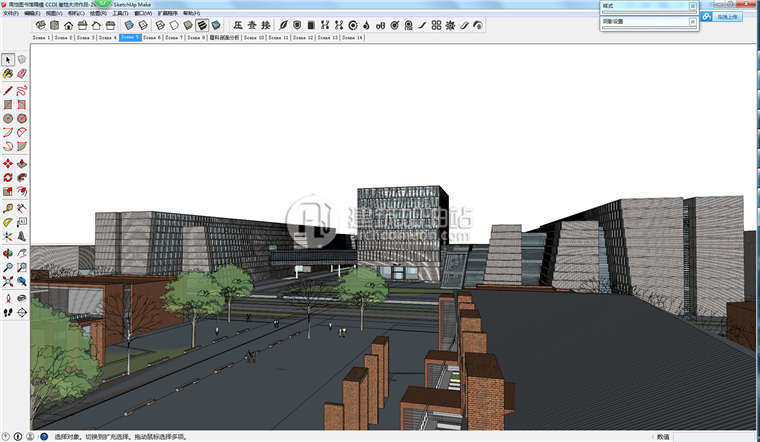Select the Zoom magnifier tool
This screenshot has height=442, width=760.
click(8, 268)
